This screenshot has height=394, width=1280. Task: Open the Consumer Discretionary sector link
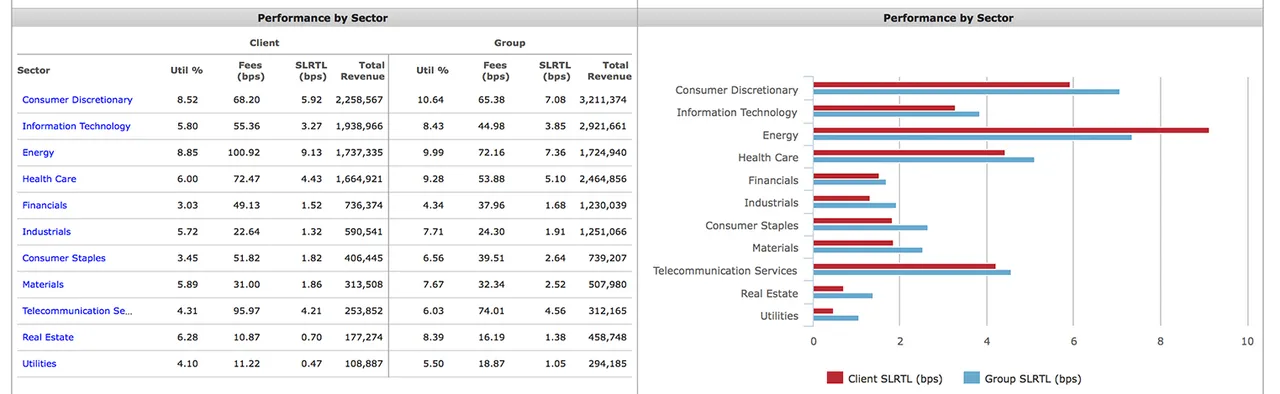pos(77,100)
